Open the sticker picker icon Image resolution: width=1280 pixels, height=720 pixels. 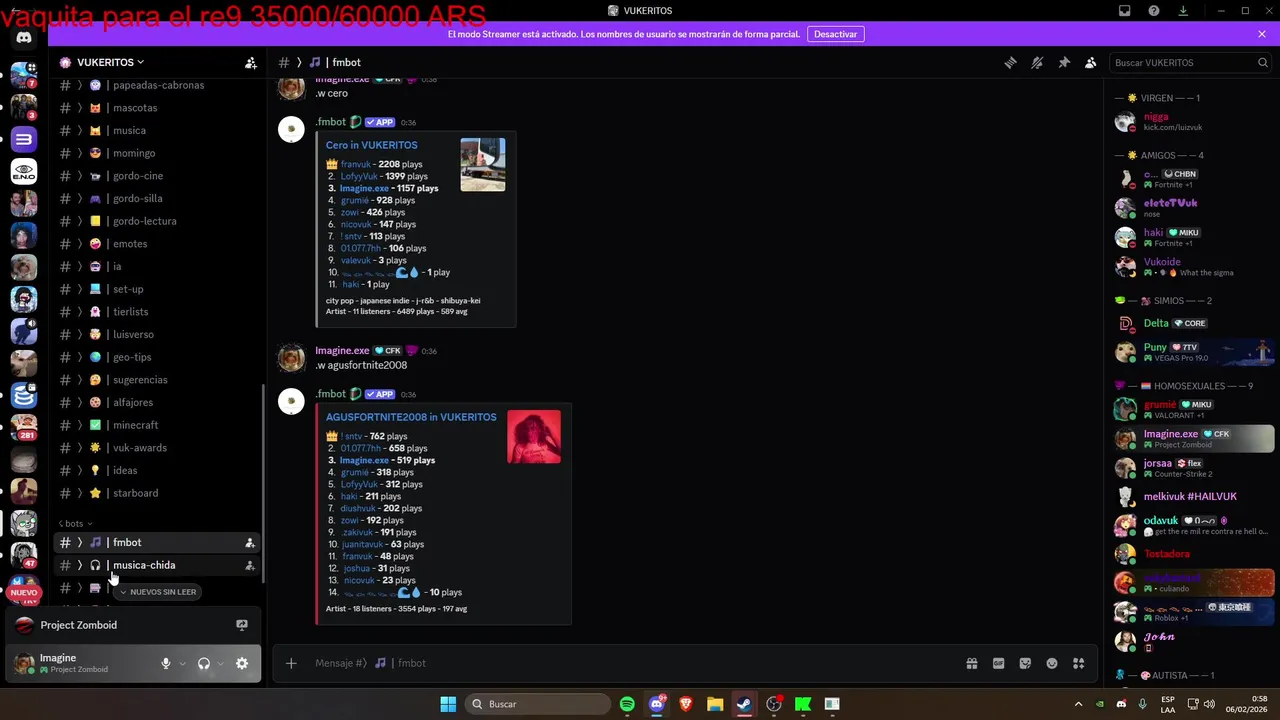click(1025, 663)
